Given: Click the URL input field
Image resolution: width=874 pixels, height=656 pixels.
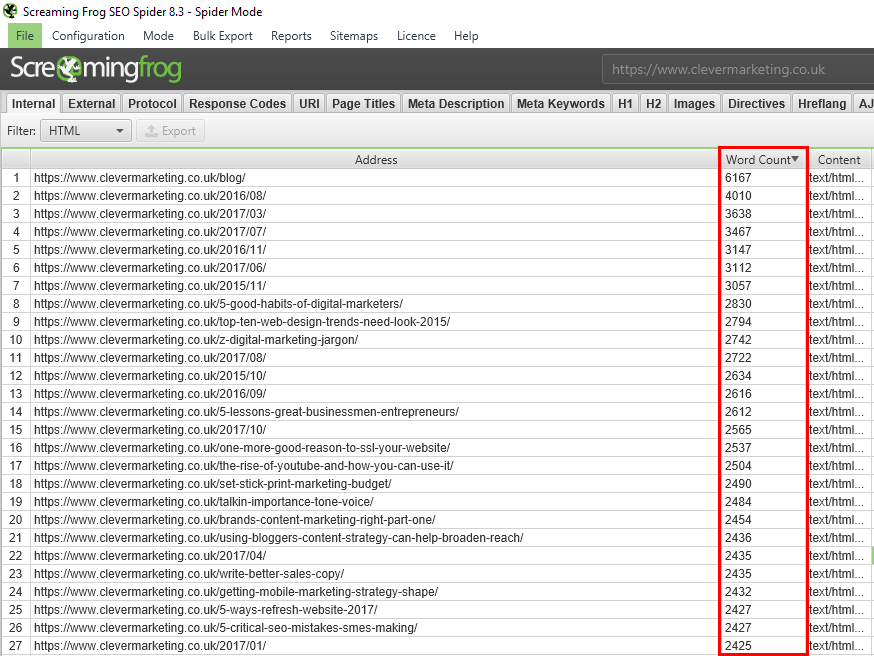Looking at the screenshot, I should [738, 69].
